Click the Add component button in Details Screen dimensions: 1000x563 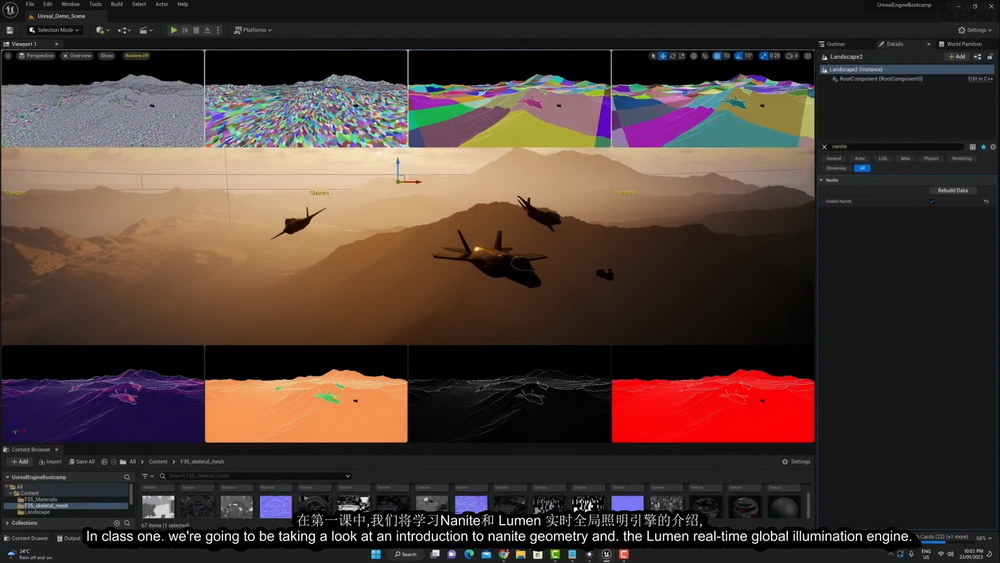point(957,57)
